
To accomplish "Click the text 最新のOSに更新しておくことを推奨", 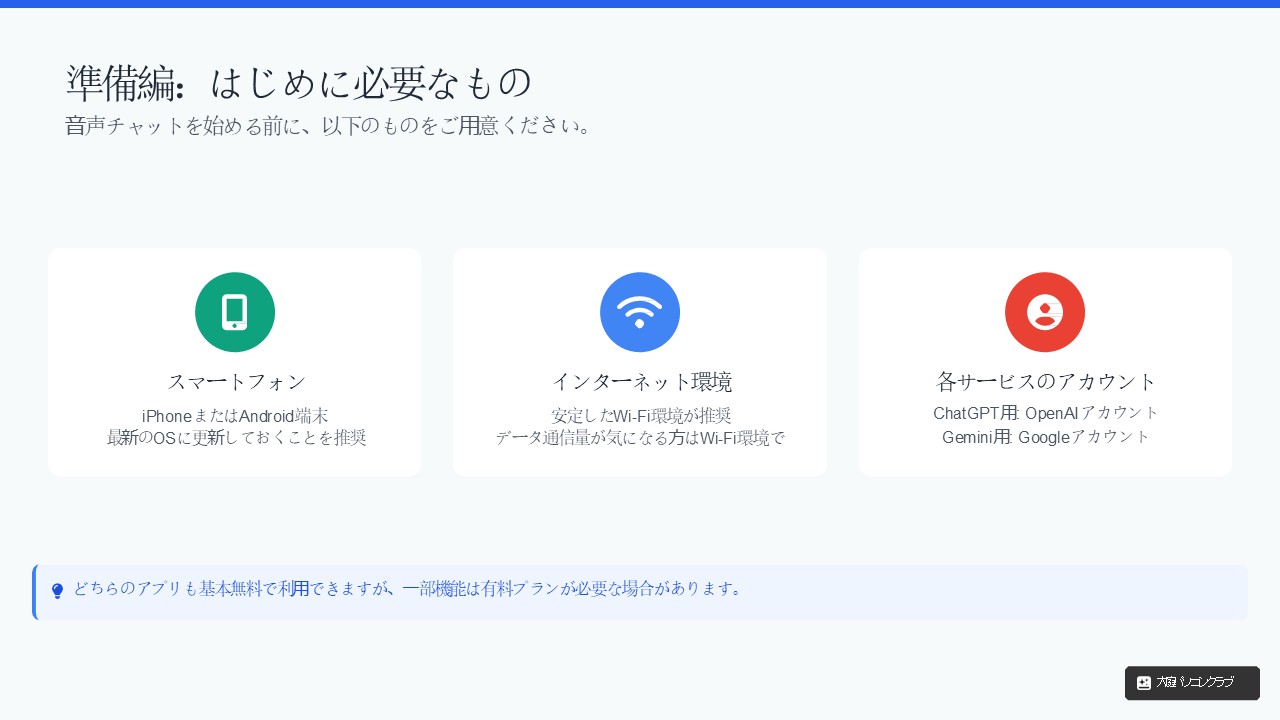I will tap(237, 438).
